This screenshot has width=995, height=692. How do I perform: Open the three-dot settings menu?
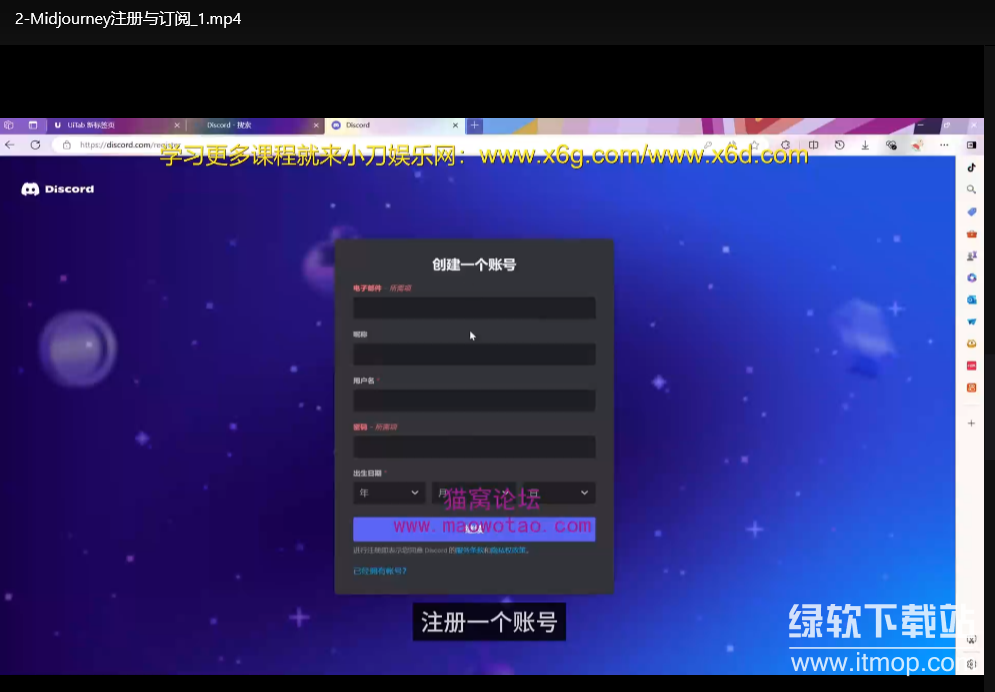point(944,145)
